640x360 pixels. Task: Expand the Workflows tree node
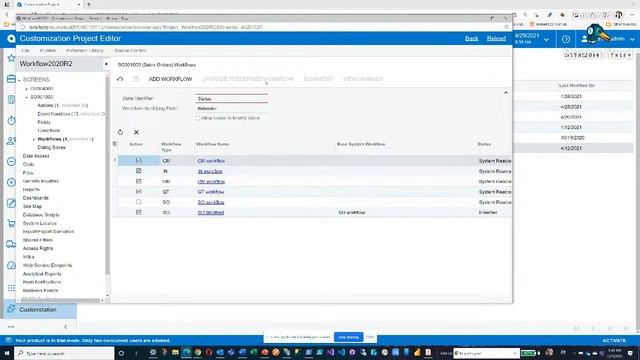tap(34, 139)
